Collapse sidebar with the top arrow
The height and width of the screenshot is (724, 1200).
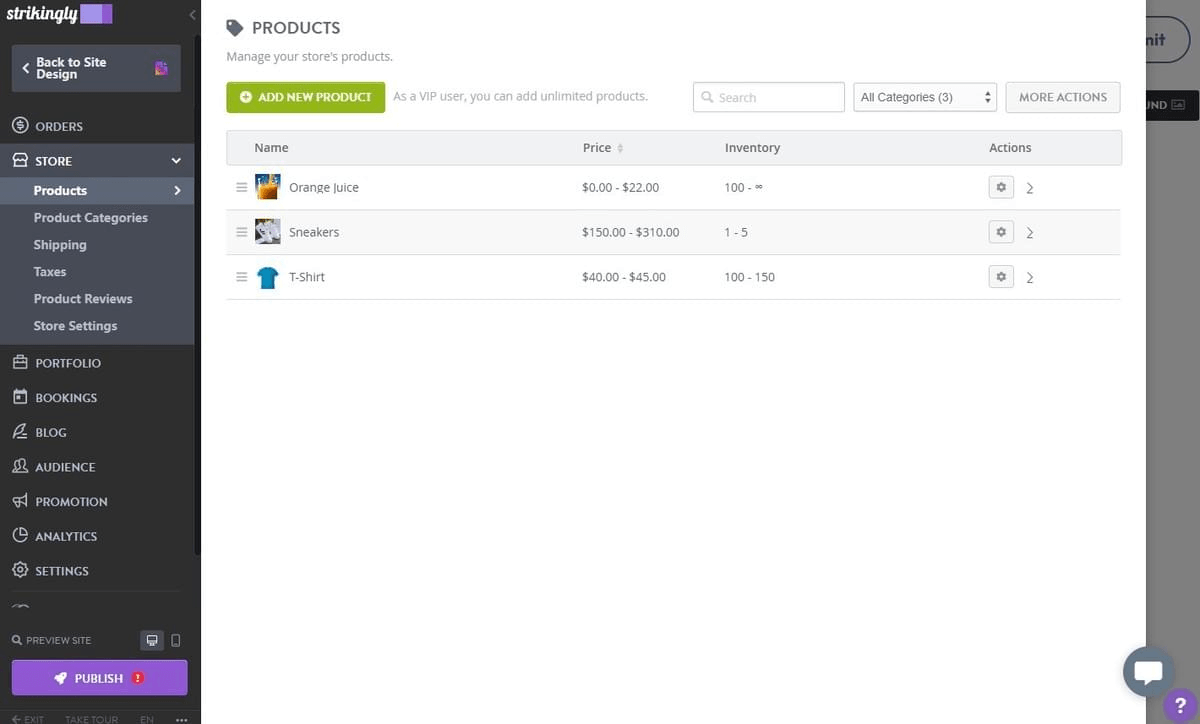pos(192,15)
